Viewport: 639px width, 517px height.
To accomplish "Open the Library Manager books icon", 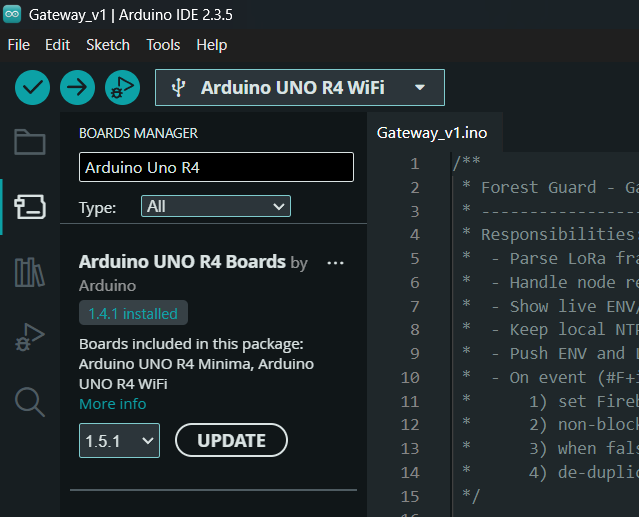I will coord(30,272).
